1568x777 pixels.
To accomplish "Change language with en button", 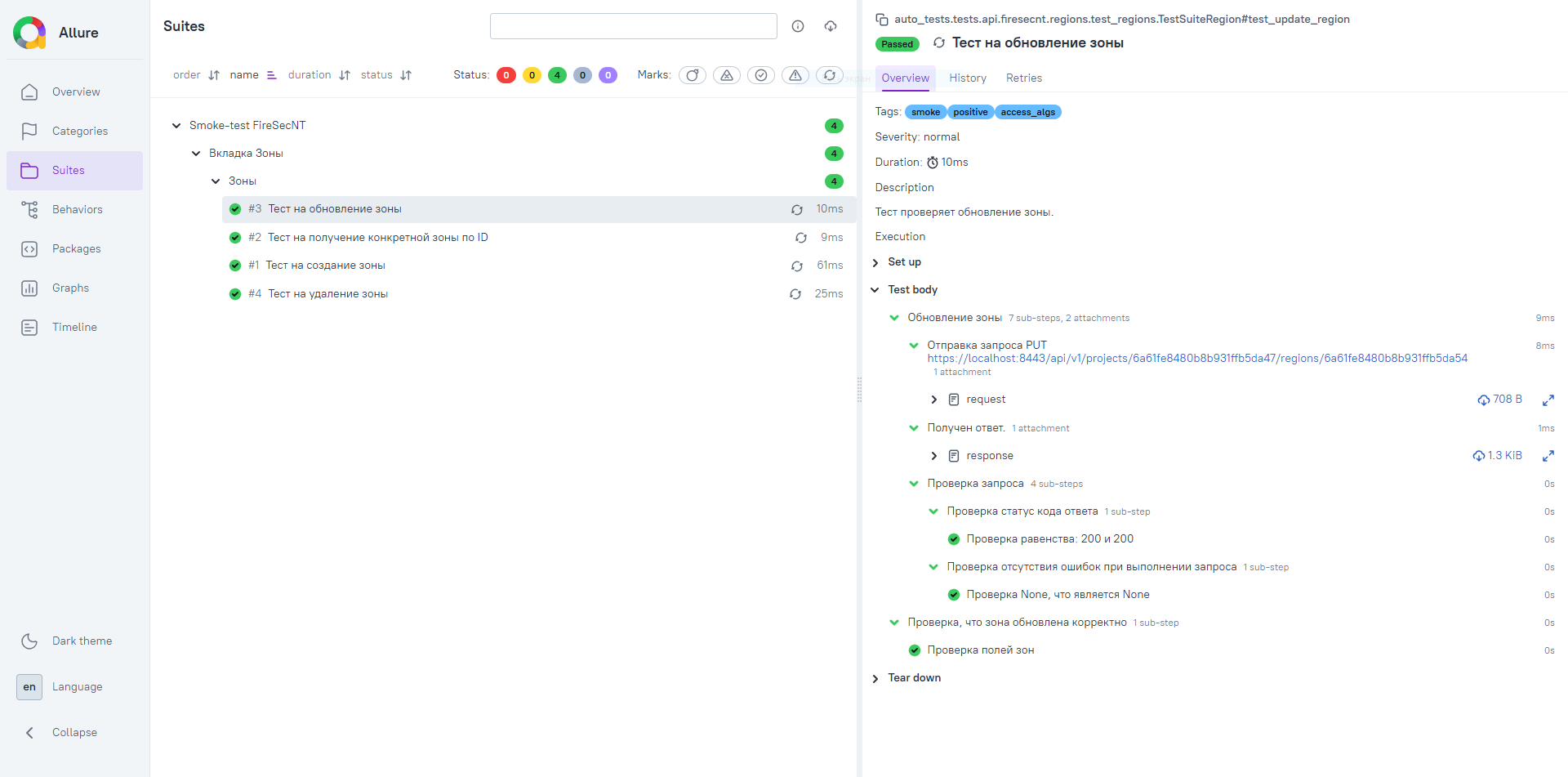I will [29, 687].
